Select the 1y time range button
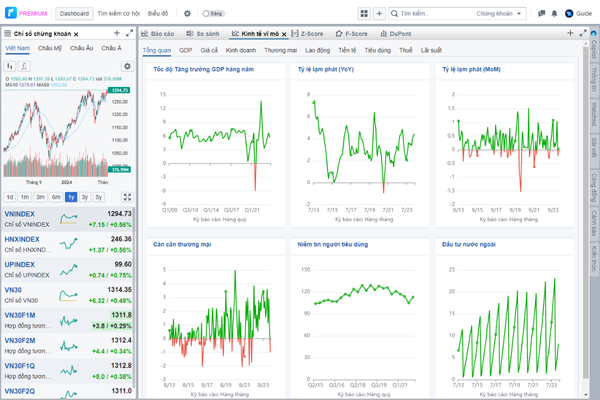The image size is (600, 400). coord(70,197)
